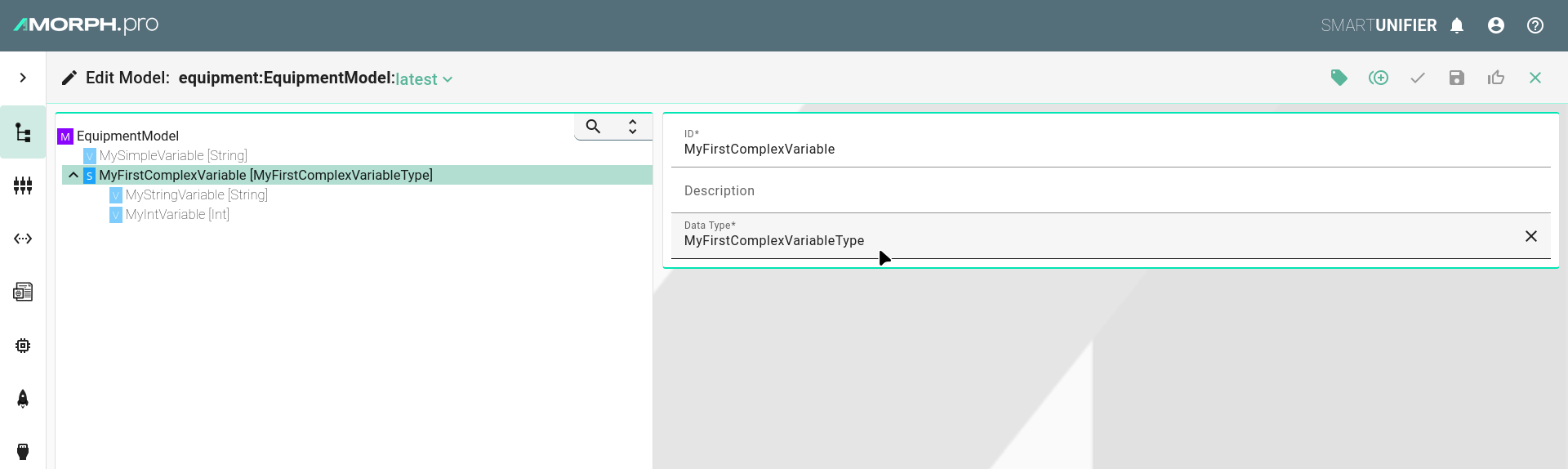Click the thumbs-up release toolbar icon
1568x469 pixels.
click(1496, 78)
